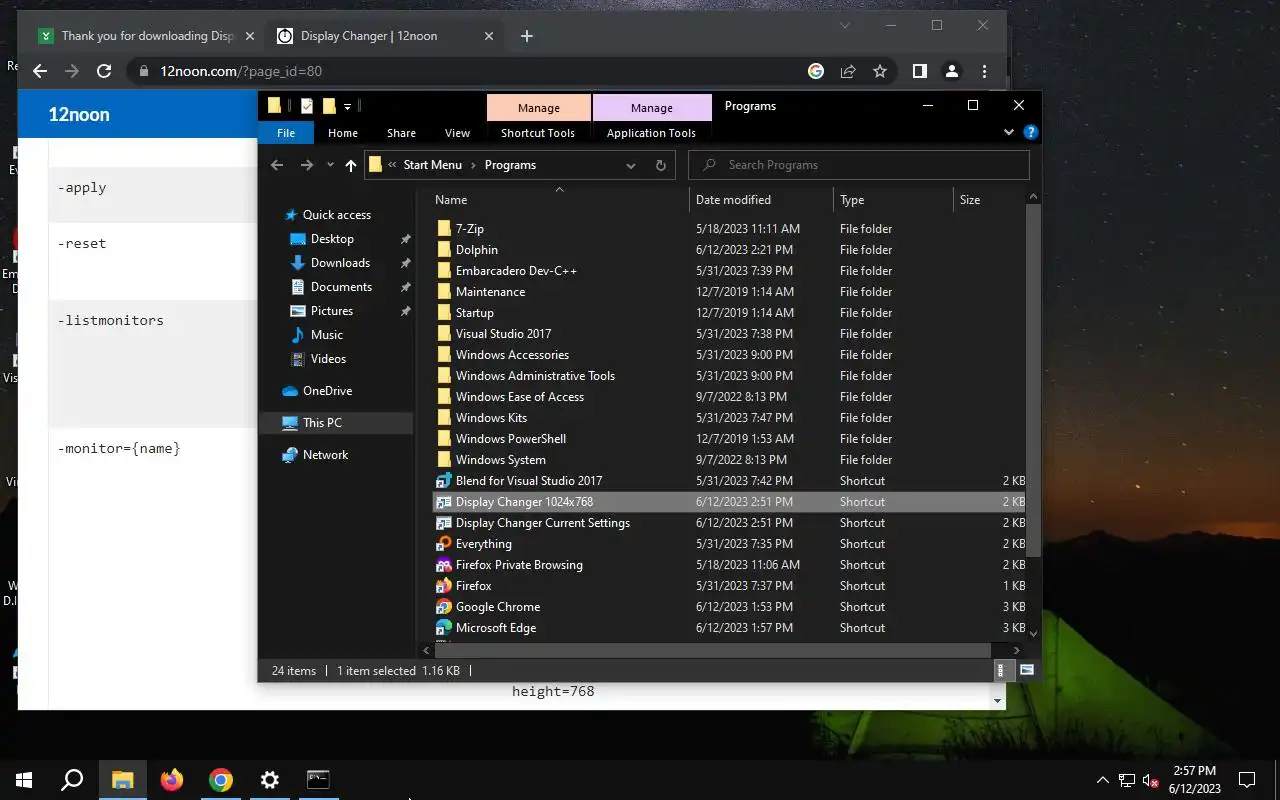Screen dimensions: 1280x800
Task: Click the 12noon site title link
Action: (x=79, y=114)
